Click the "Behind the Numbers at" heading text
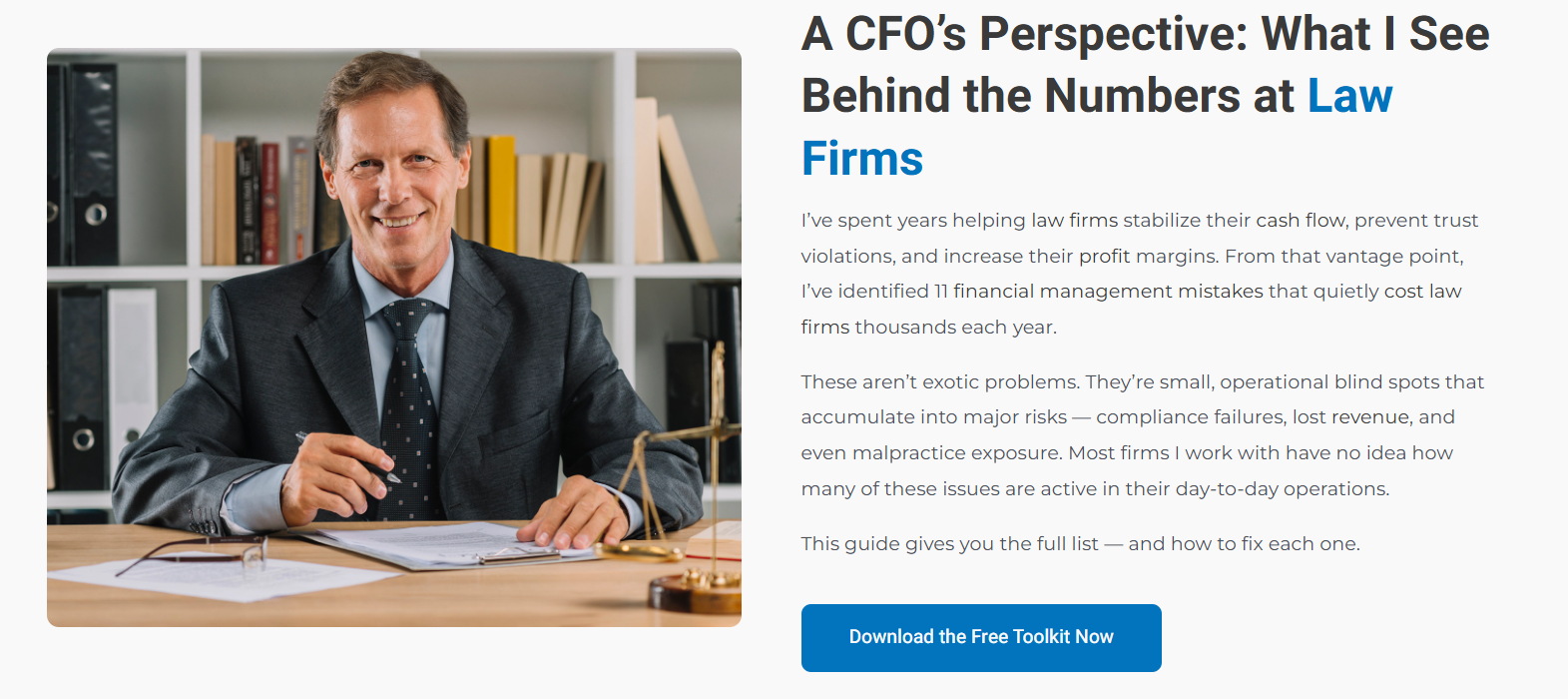This screenshot has width=1568, height=699. (1048, 96)
